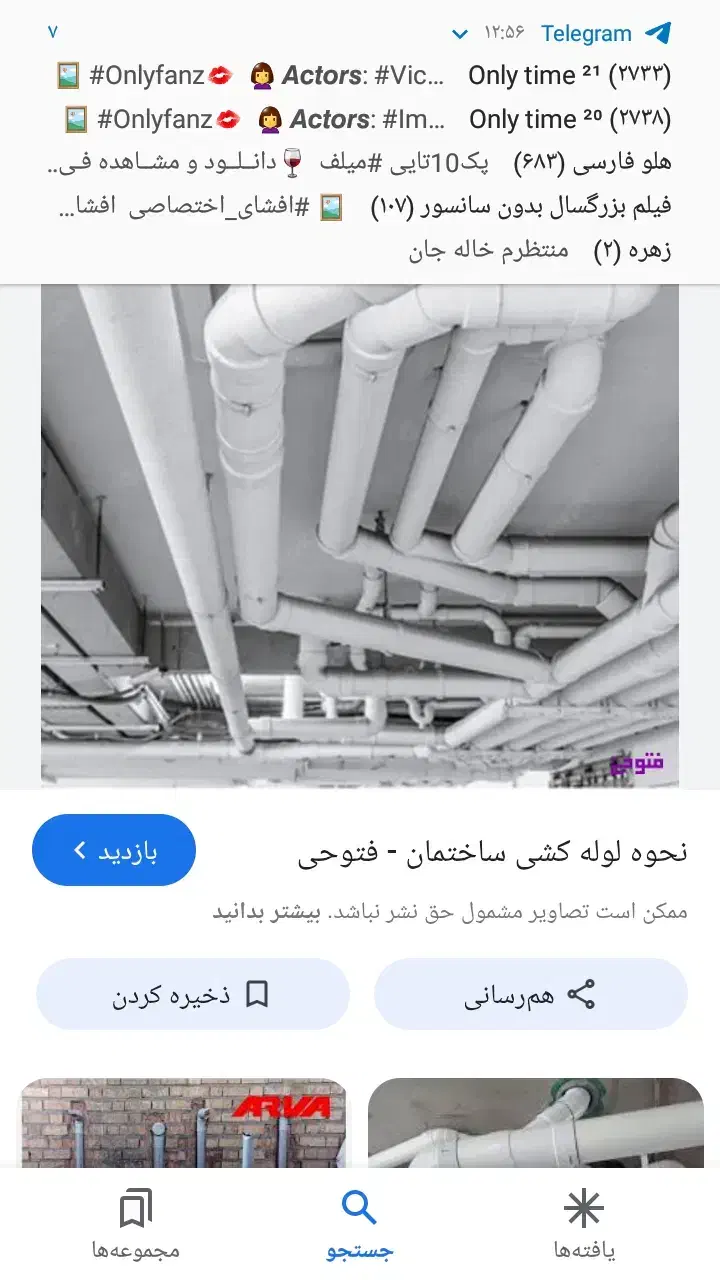This screenshot has height=1280, width=720.
Task: Tap the بازدید visit button
Action: click(x=114, y=850)
